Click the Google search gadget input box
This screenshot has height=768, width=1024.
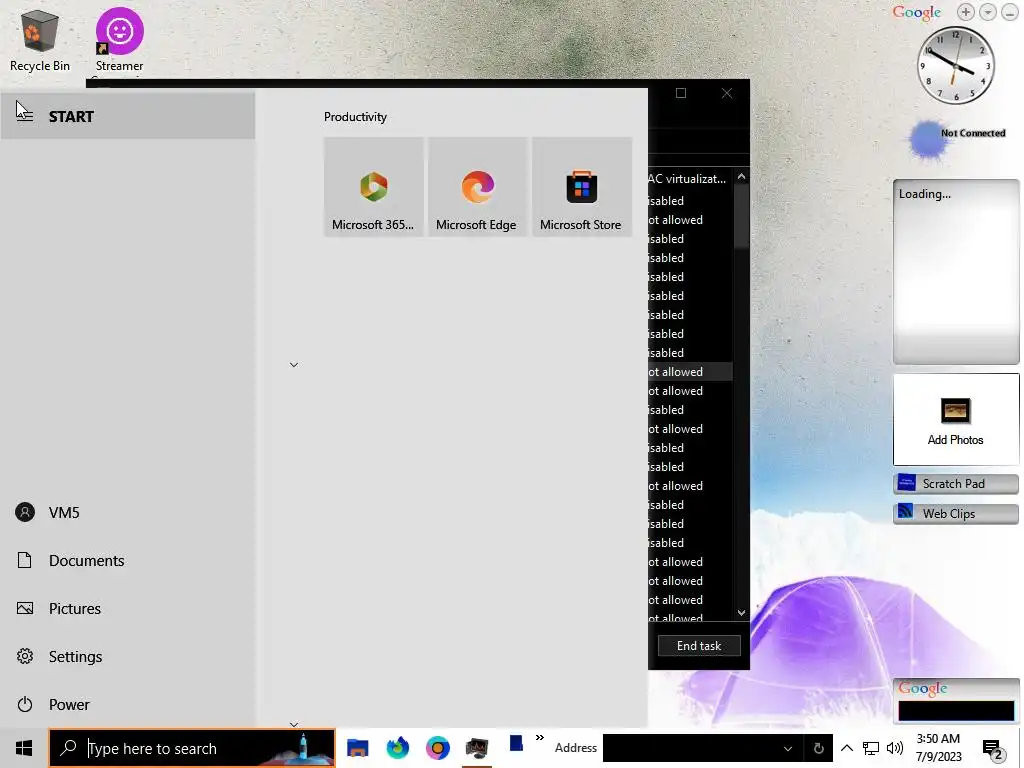956,710
